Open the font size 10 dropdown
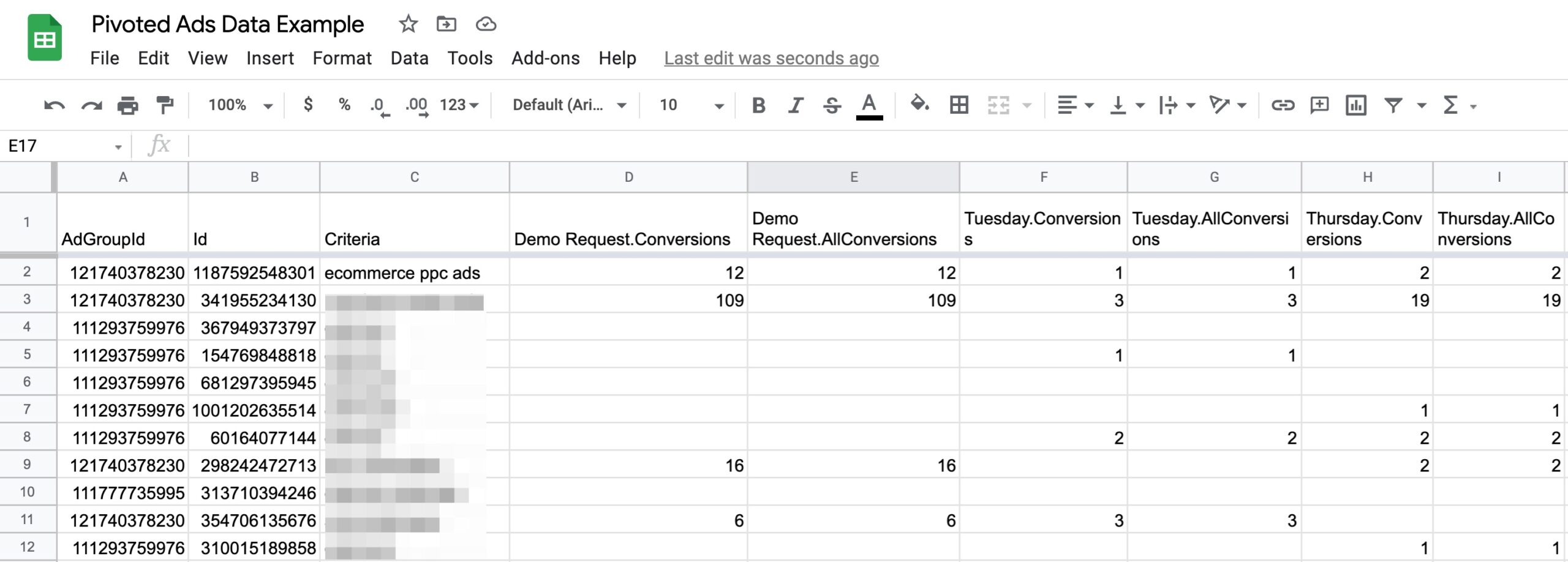Viewport: 1568px width, 562px height. pyautogui.click(x=691, y=105)
